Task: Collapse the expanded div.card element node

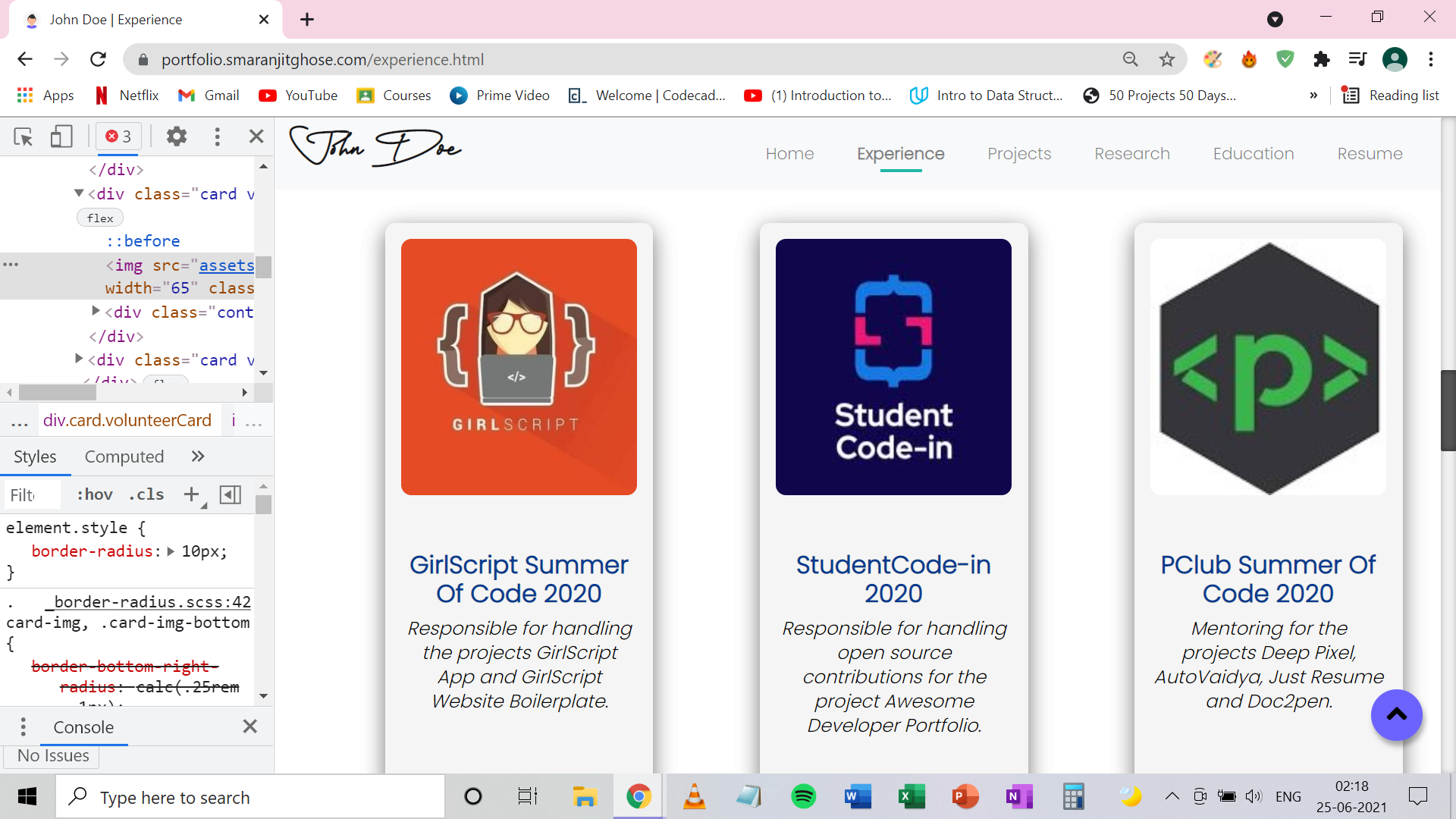Action: 78,193
